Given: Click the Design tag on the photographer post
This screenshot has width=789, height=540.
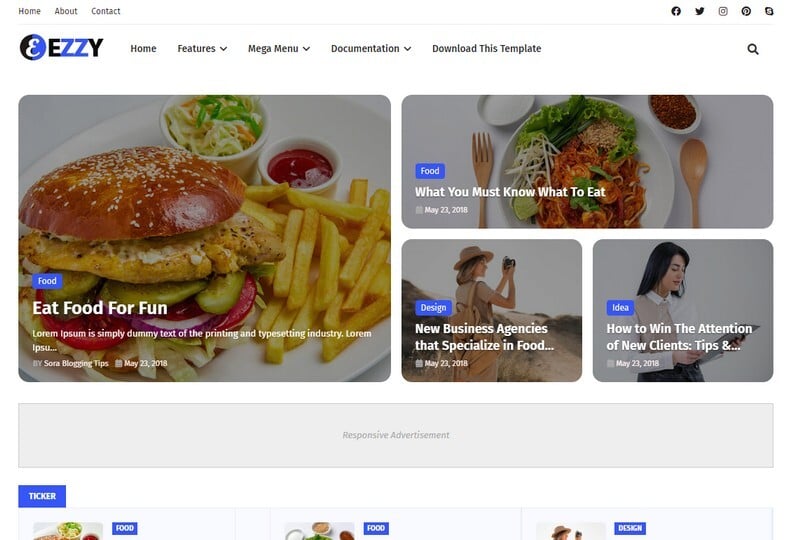Looking at the screenshot, I should pyautogui.click(x=433, y=307).
